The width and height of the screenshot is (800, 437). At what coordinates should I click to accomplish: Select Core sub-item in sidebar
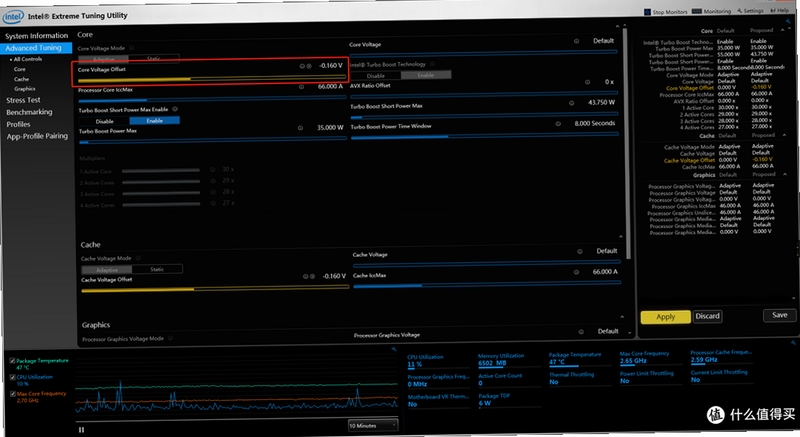(20, 69)
